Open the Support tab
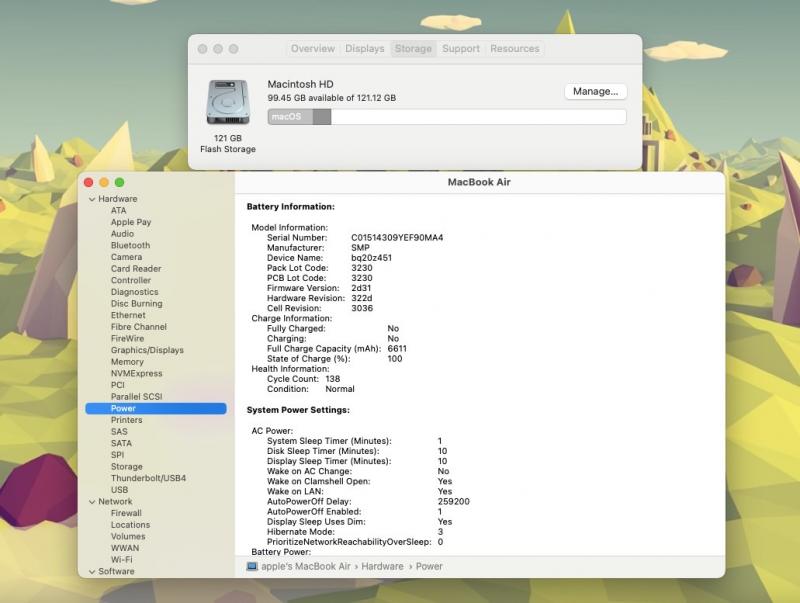The image size is (800, 603). [x=461, y=48]
